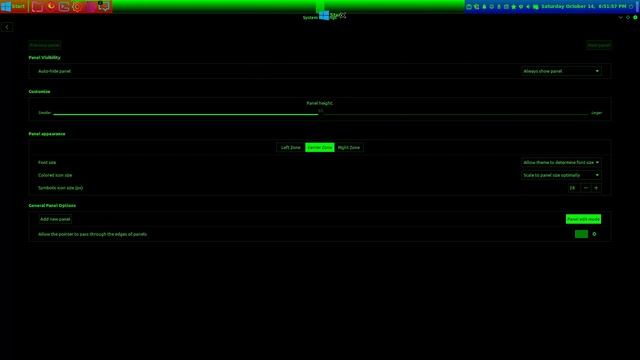The width and height of the screenshot is (640, 360).
Task: Open the volume tray icon
Action: coord(528,7)
